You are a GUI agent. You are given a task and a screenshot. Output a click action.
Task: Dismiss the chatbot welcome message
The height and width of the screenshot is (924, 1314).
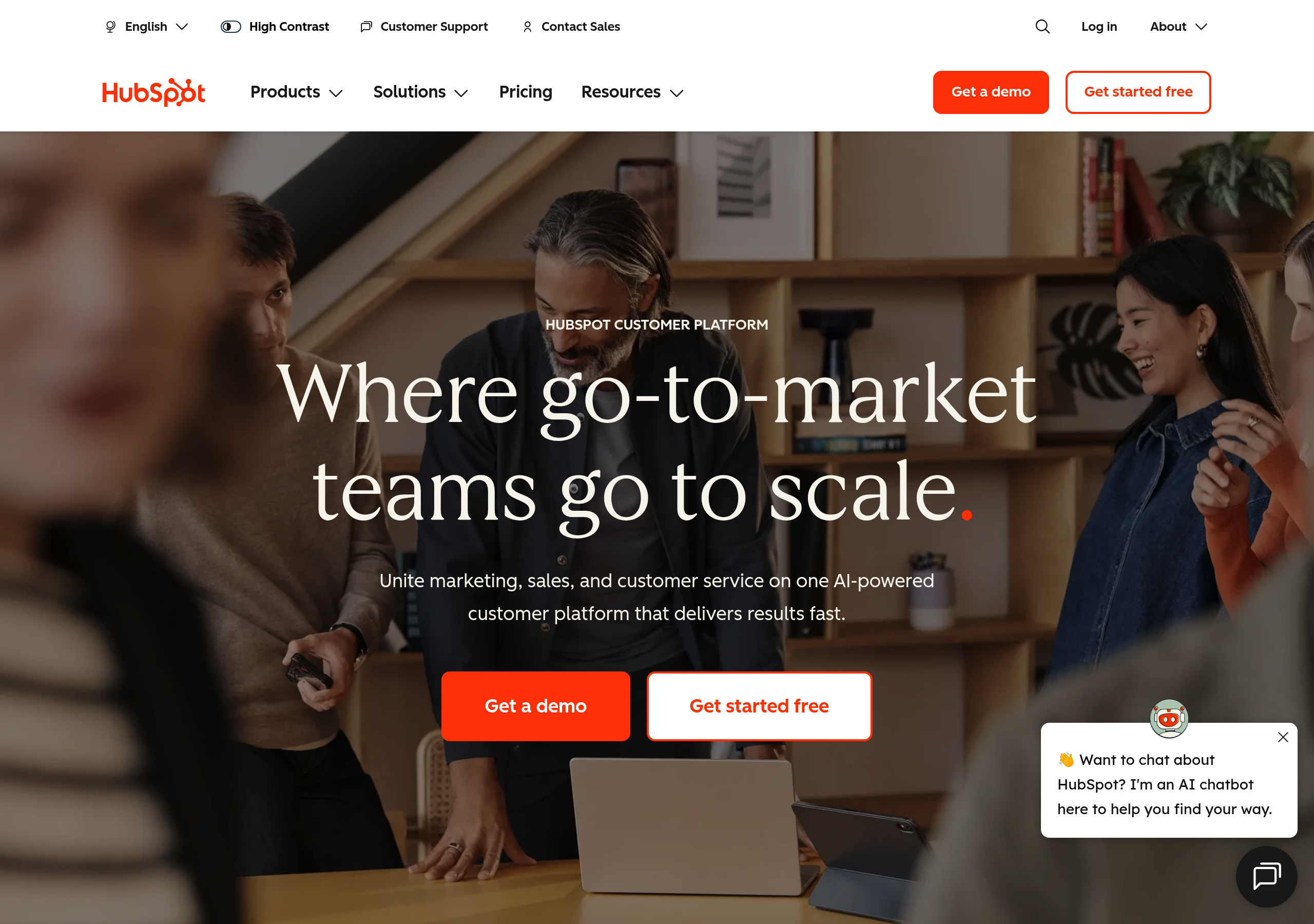pos(1283,737)
